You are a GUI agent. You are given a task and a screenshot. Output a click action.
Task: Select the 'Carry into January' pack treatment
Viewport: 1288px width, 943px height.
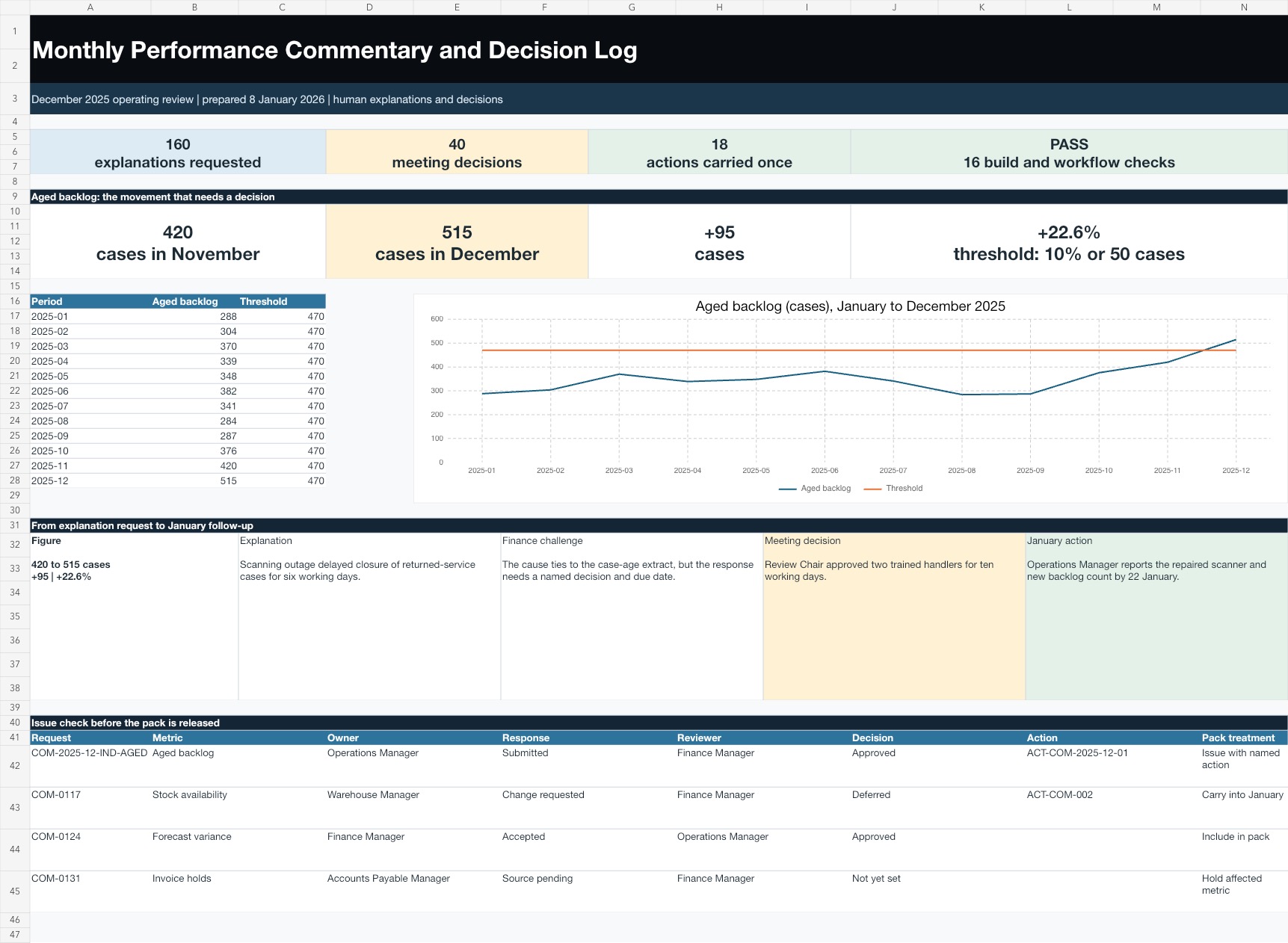click(1244, 808)
